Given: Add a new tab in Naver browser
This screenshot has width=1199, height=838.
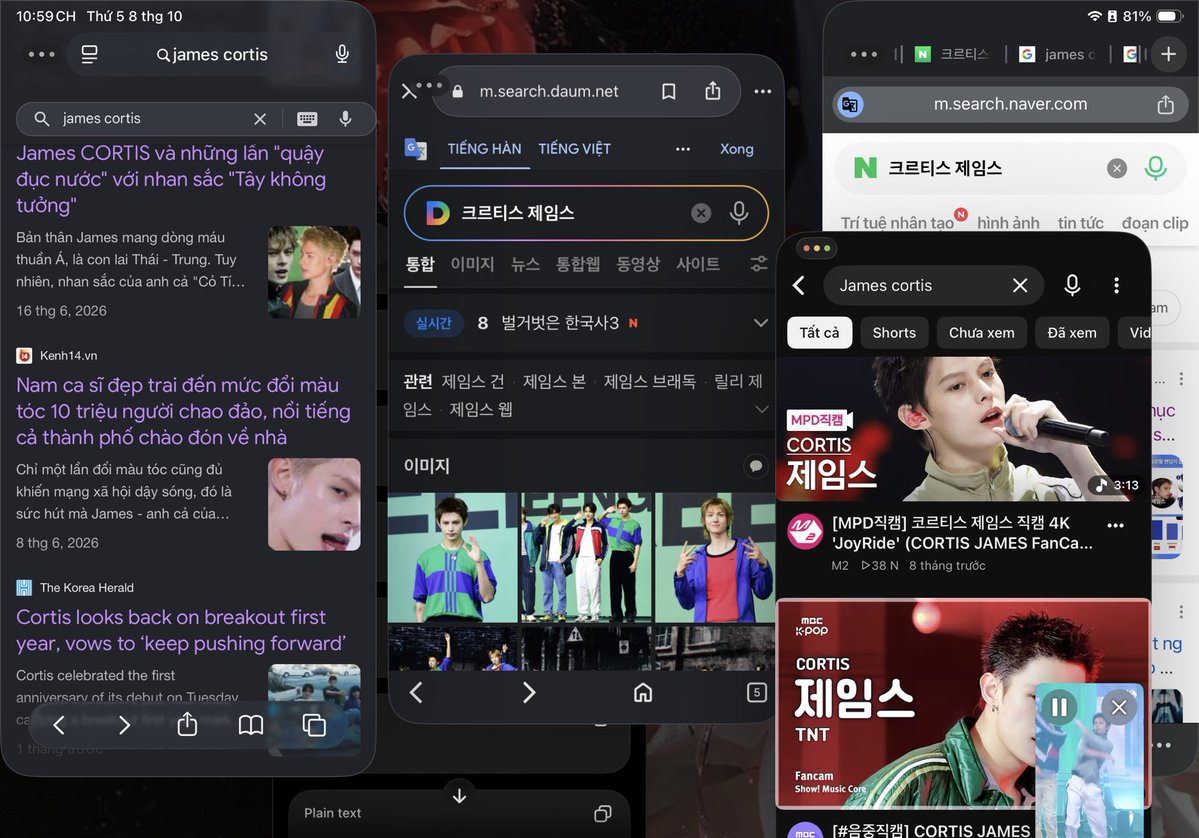Looking at the screenshot, I should (1168, 54).
